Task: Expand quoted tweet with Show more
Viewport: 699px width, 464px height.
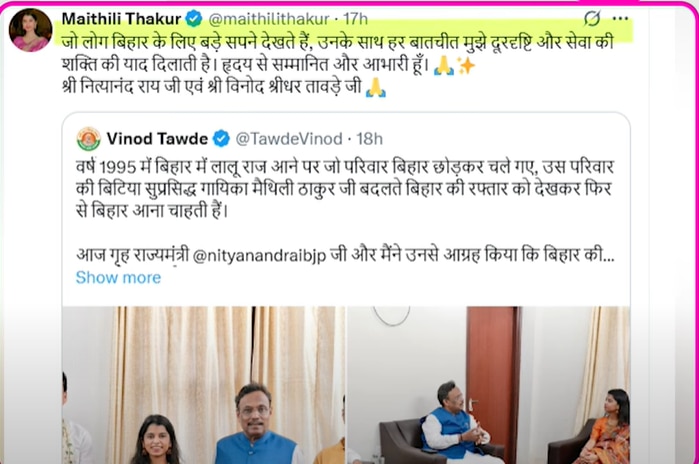Action: click(x=118, y=277)
